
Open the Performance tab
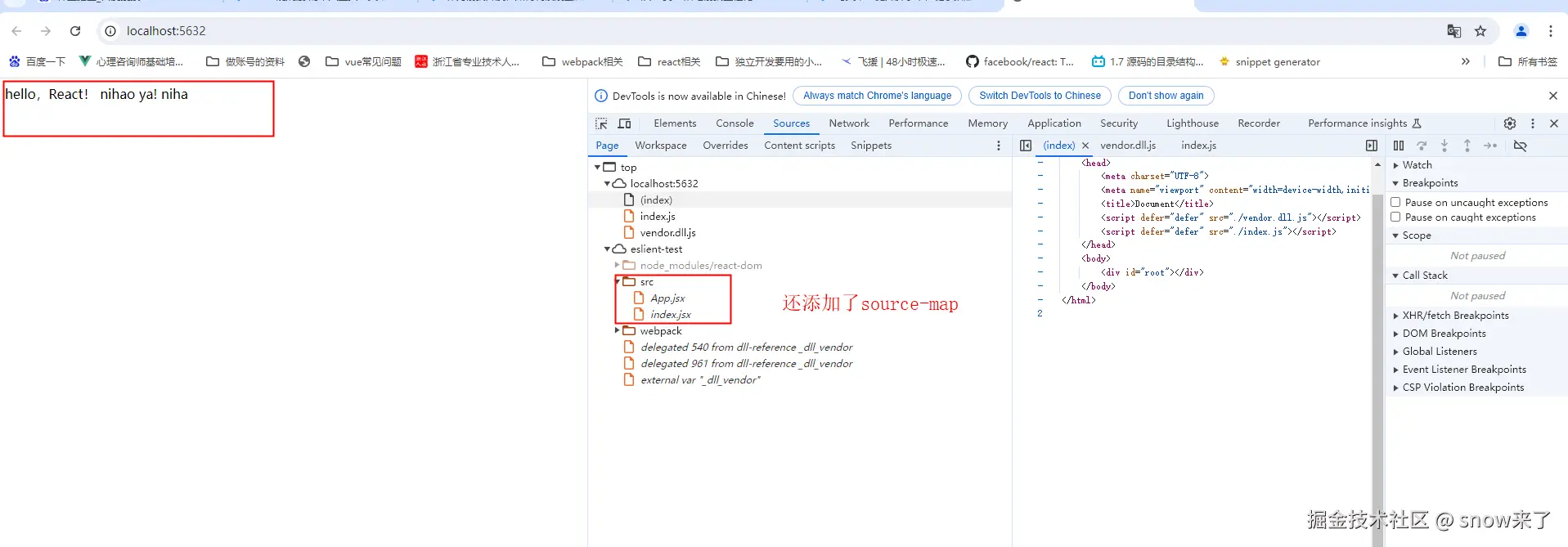(919, 123)
